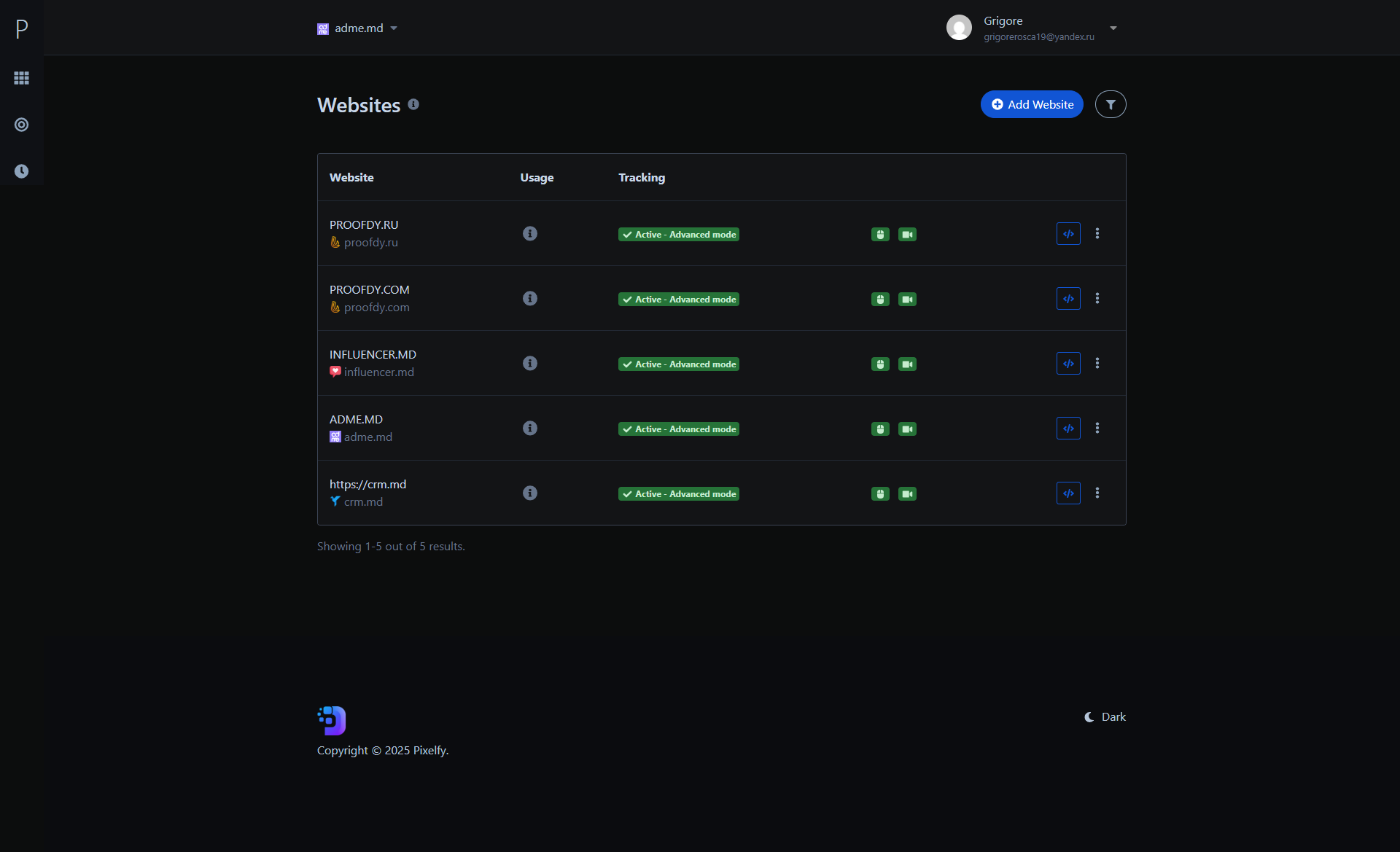Open the INFLUENCER.MD website link
Screen dimensions: 1400x852
coord(373,354)
